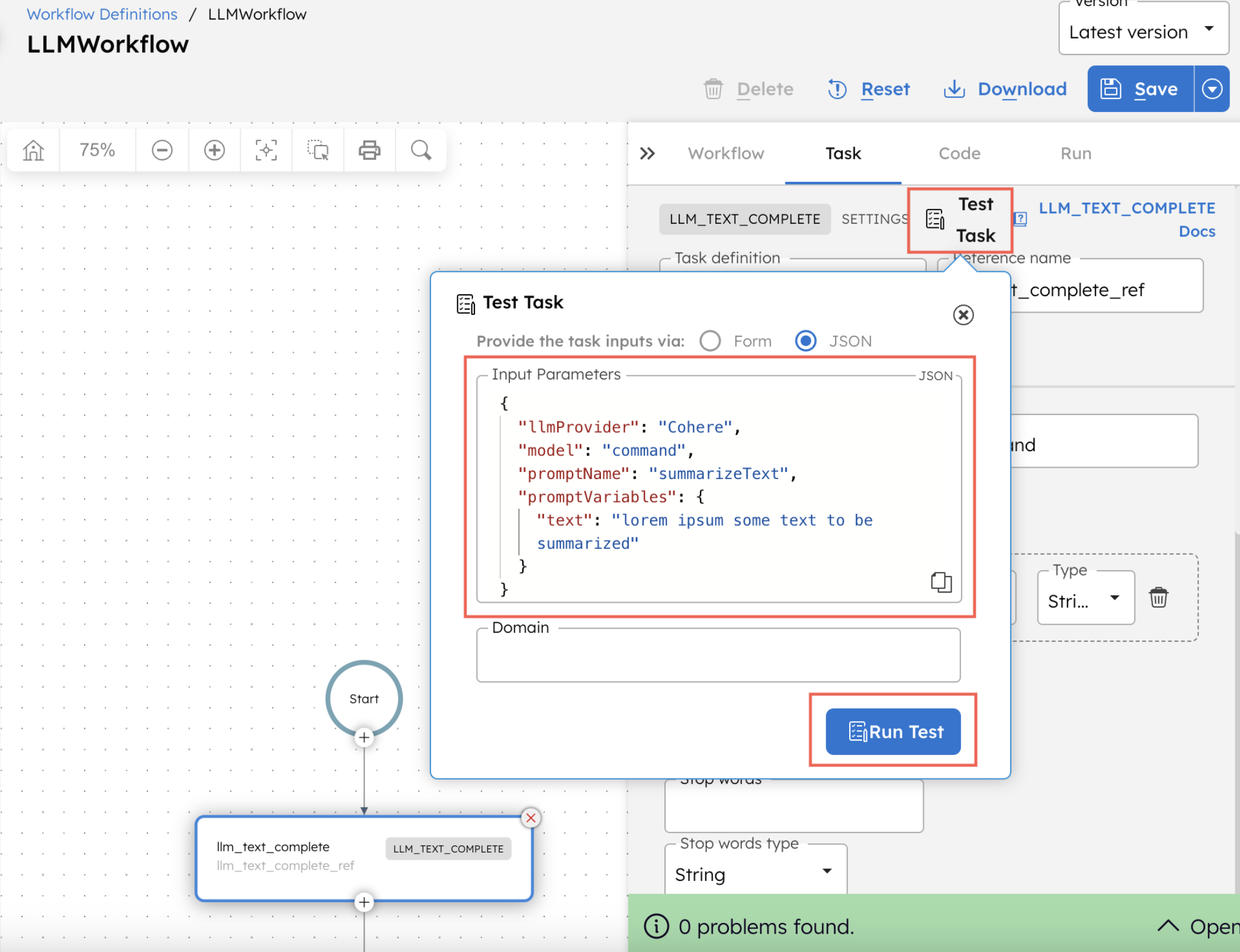The width and height of the screenshot is (1240, 952).
Task: Click the Run Test button
Action: pos(892,732)
